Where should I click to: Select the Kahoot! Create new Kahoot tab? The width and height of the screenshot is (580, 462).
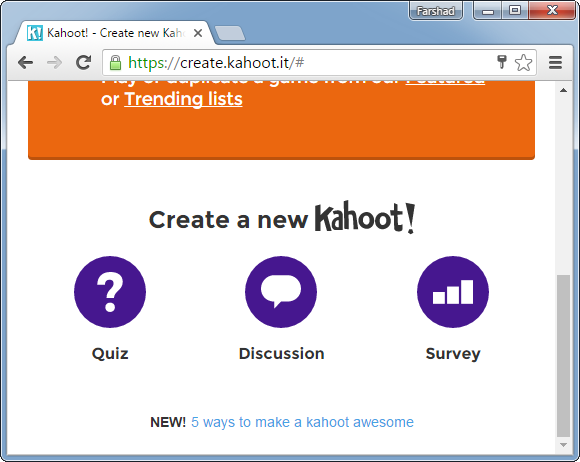114,33
